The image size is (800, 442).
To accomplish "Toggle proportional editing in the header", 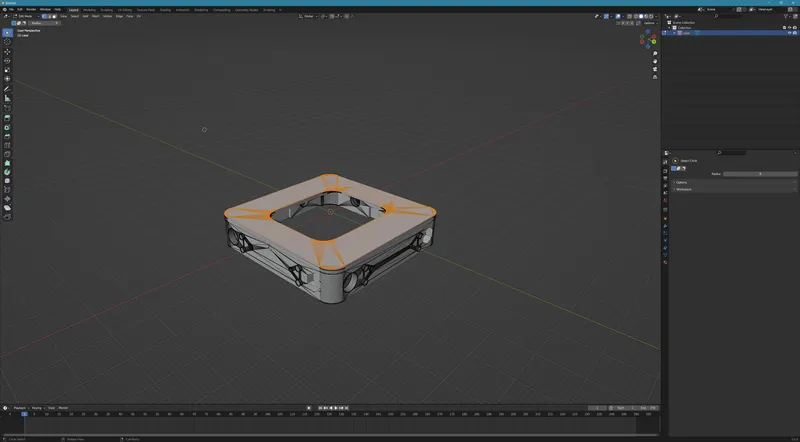I will pos(346,16).
